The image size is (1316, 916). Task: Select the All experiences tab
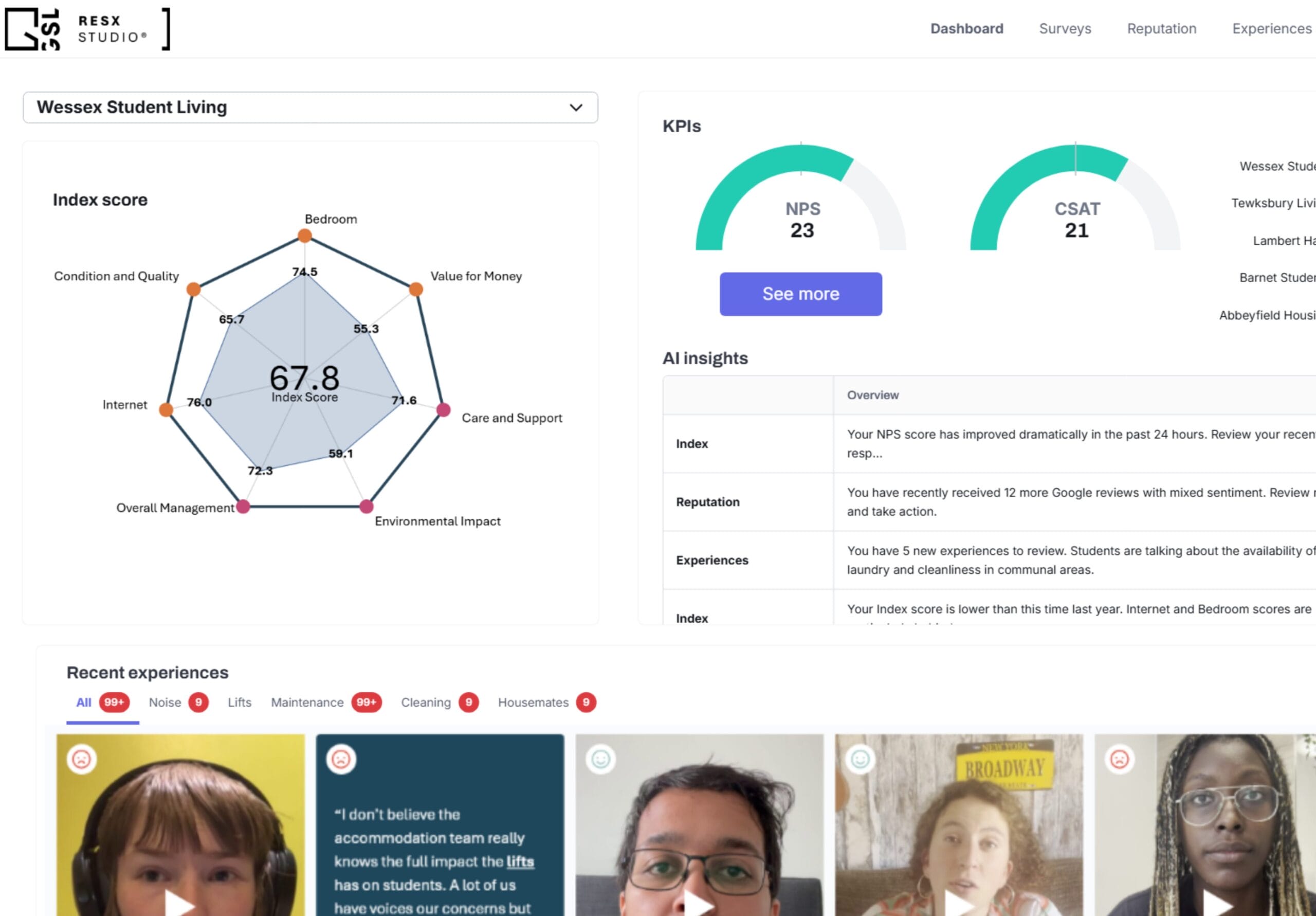point(103,703)
